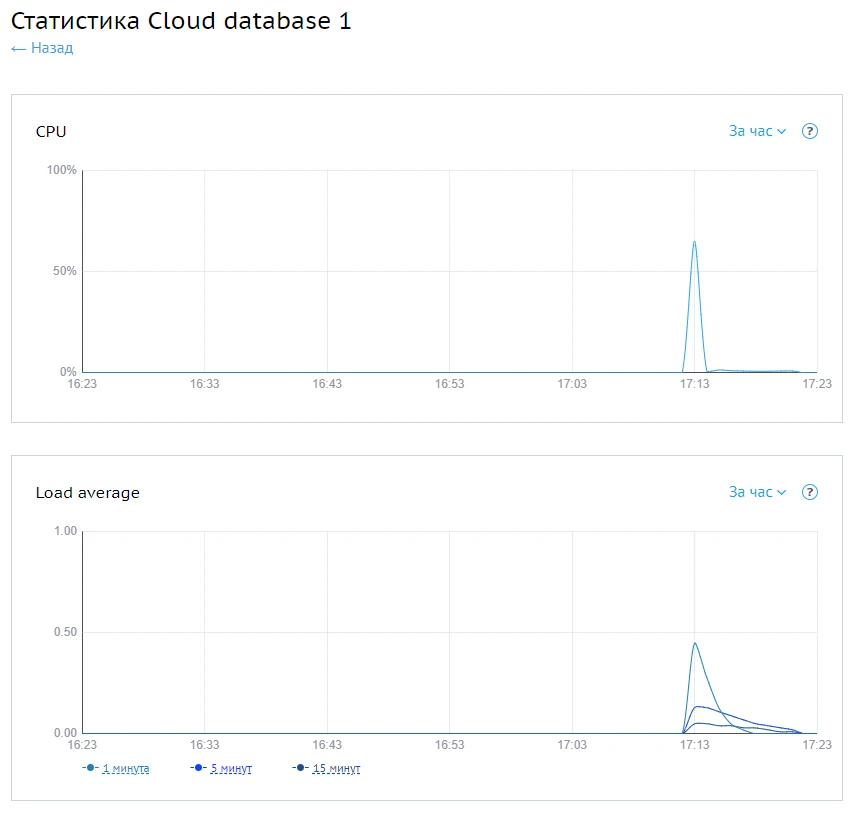
Task: Select the CPU spike peak near 17:13
Action: pos(694,241)
